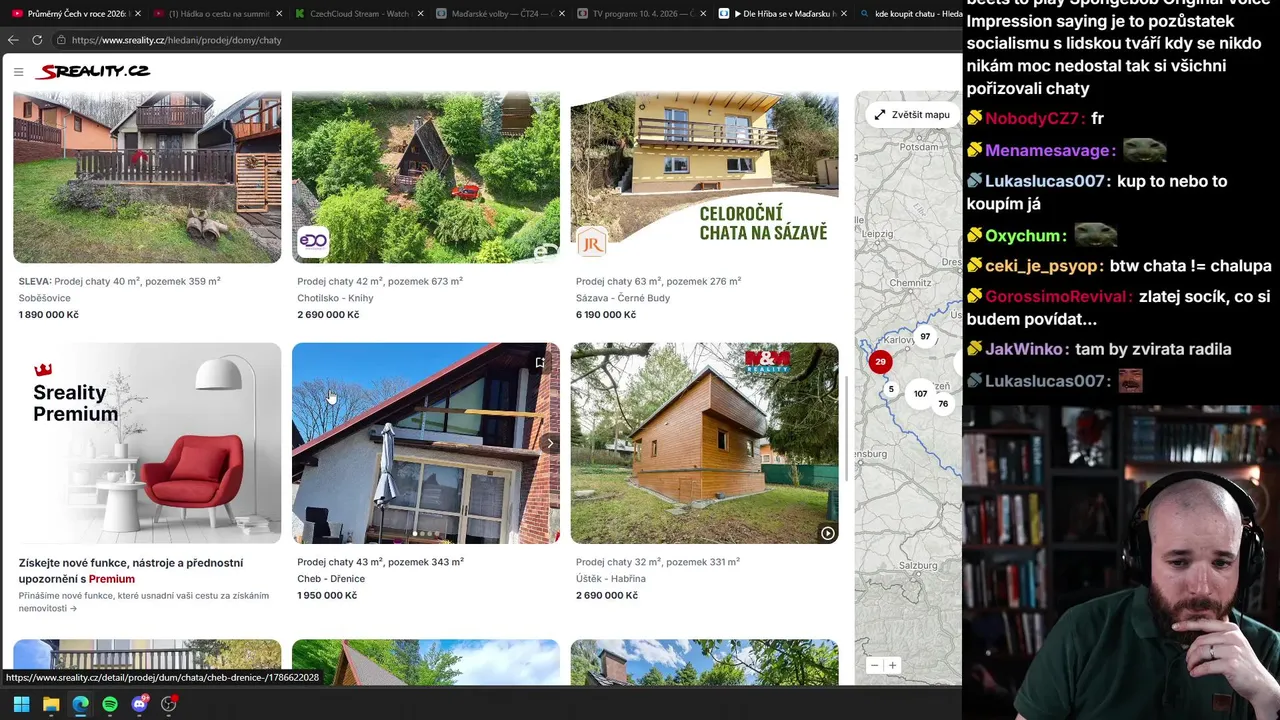Click the site lock icon in the address bar

tap(61, 40)
